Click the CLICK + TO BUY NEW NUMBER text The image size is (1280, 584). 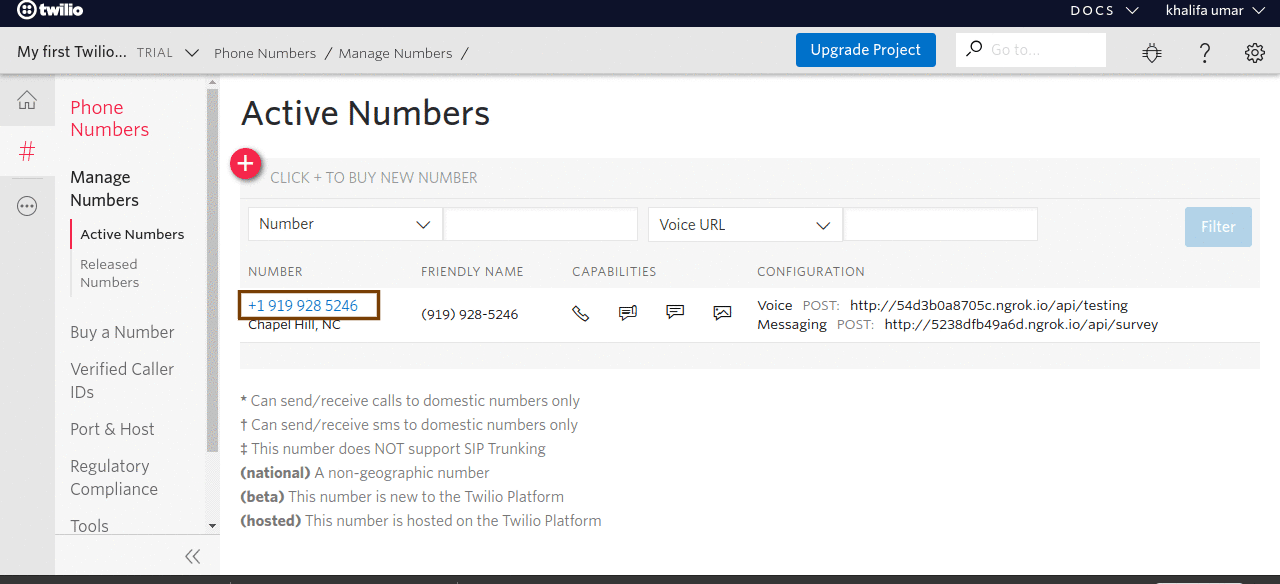click(374, 177)
